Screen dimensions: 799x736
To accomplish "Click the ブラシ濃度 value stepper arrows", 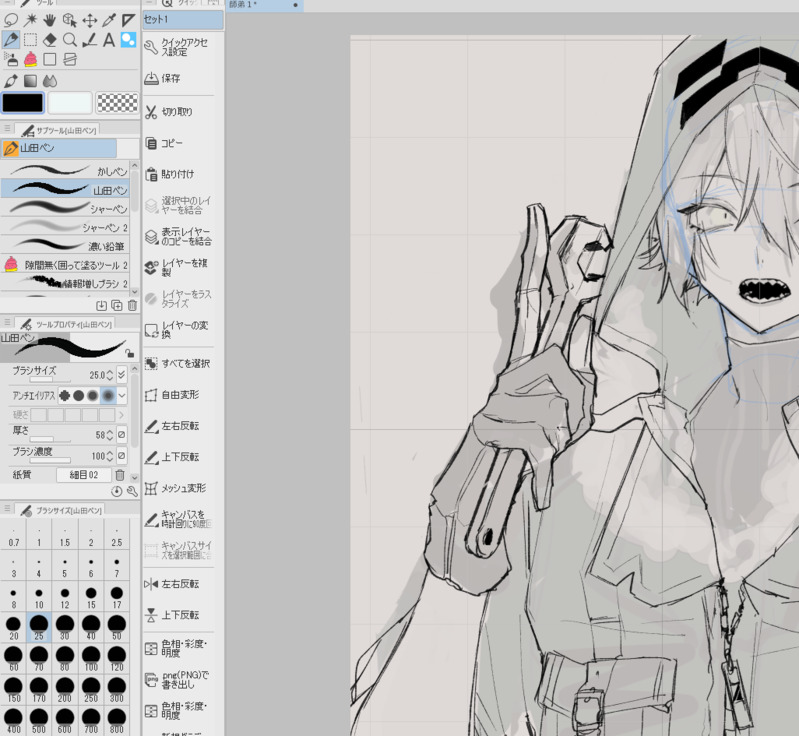I will tap(110, 456).
